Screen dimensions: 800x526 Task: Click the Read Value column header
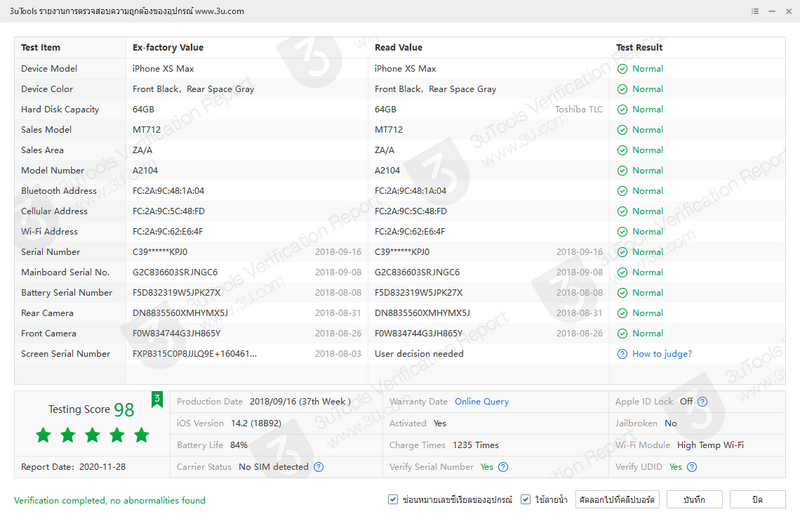pyautogui.click(x=398, y=47)
